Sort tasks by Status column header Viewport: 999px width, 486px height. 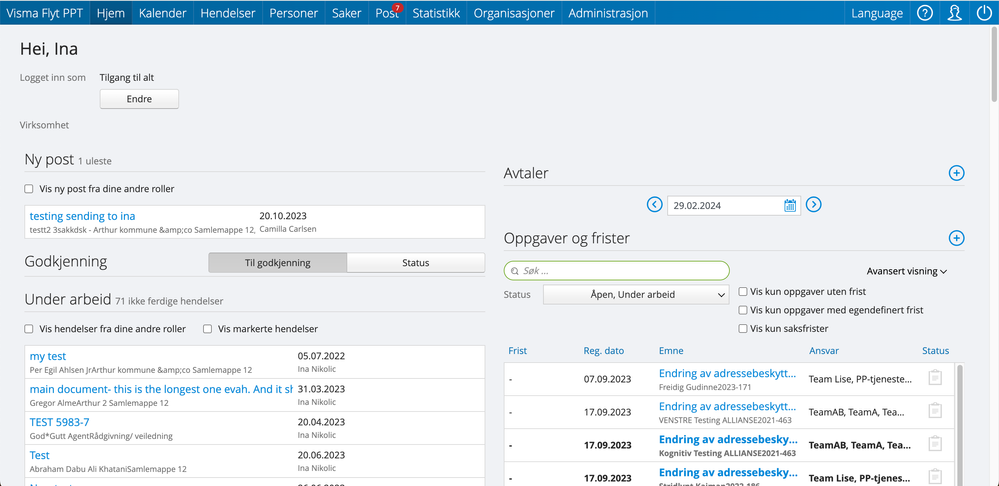click(935, 350)
